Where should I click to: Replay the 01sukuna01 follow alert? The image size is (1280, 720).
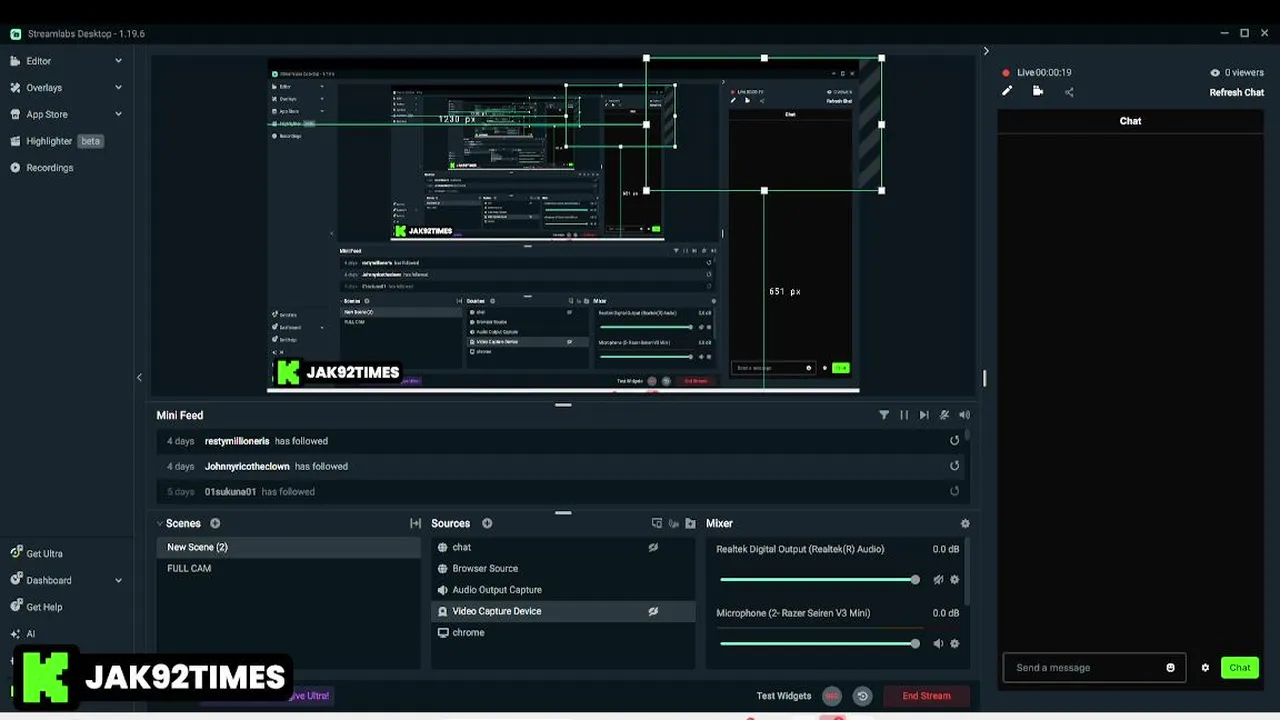click(954, 491)
